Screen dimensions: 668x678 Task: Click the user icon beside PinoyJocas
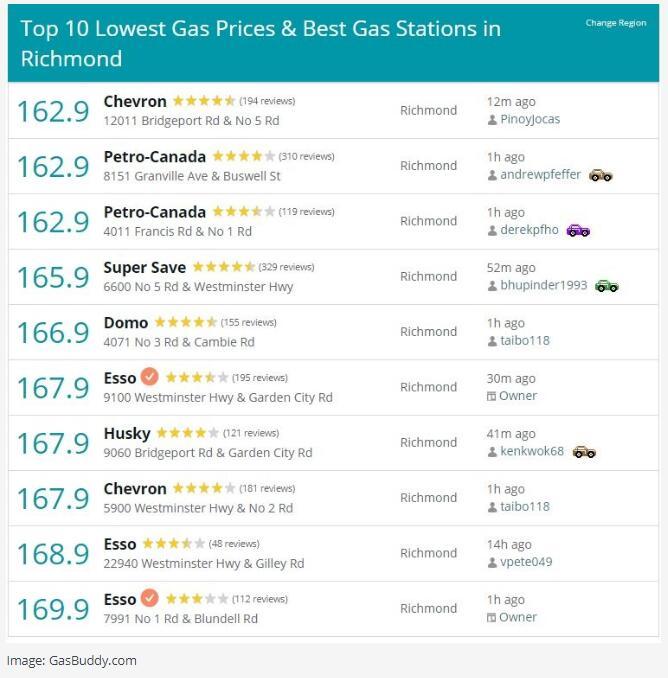click(x=492, y=120)
